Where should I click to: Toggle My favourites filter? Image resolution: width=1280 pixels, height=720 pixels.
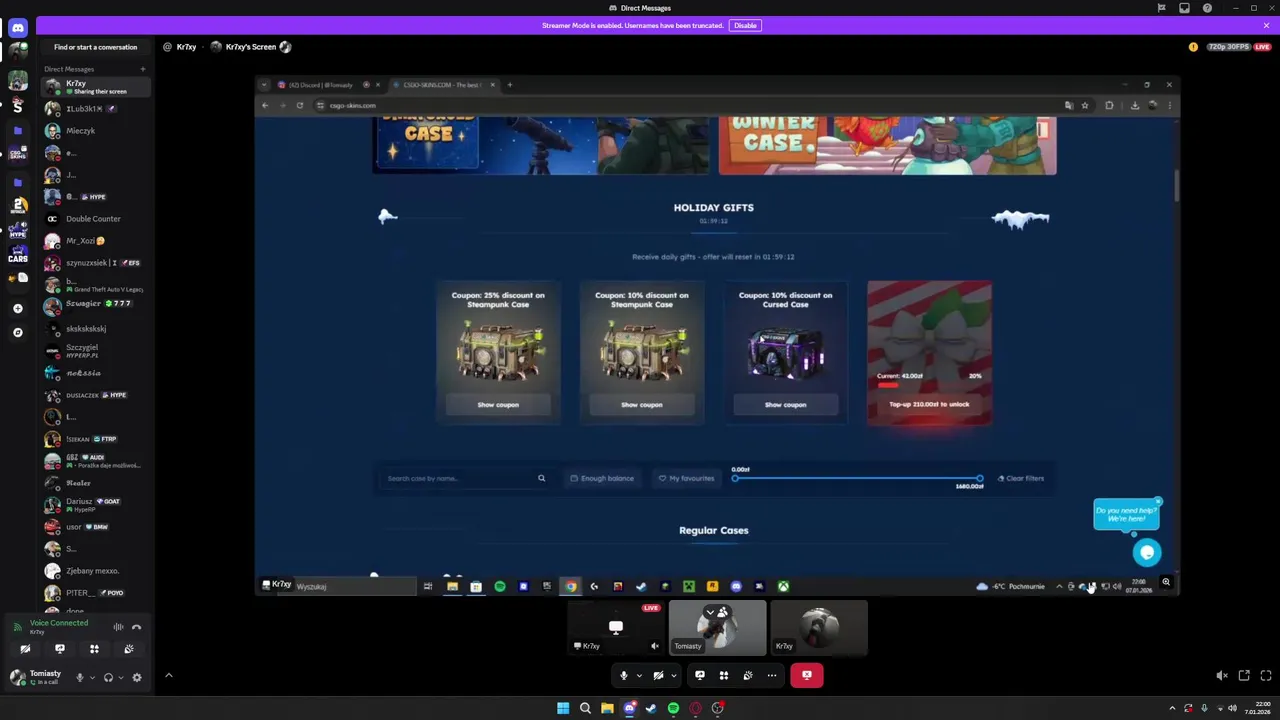686,478
